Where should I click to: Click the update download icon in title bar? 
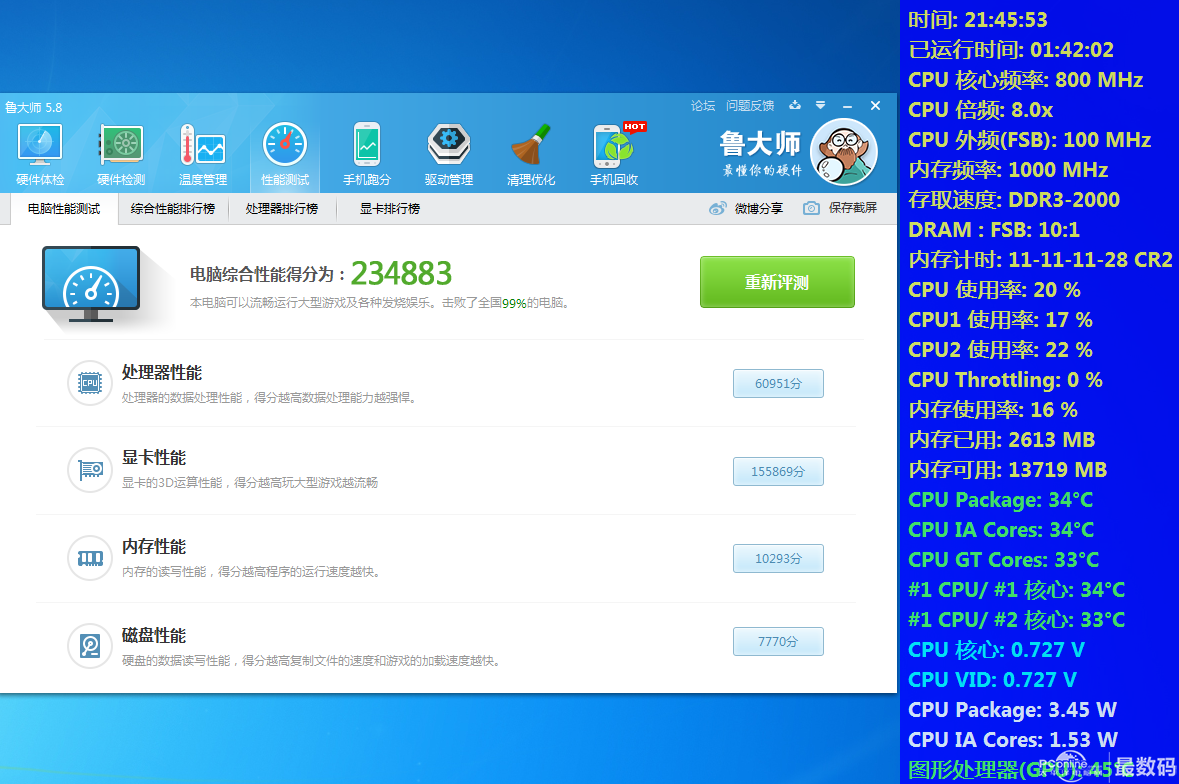pos(795,106)
